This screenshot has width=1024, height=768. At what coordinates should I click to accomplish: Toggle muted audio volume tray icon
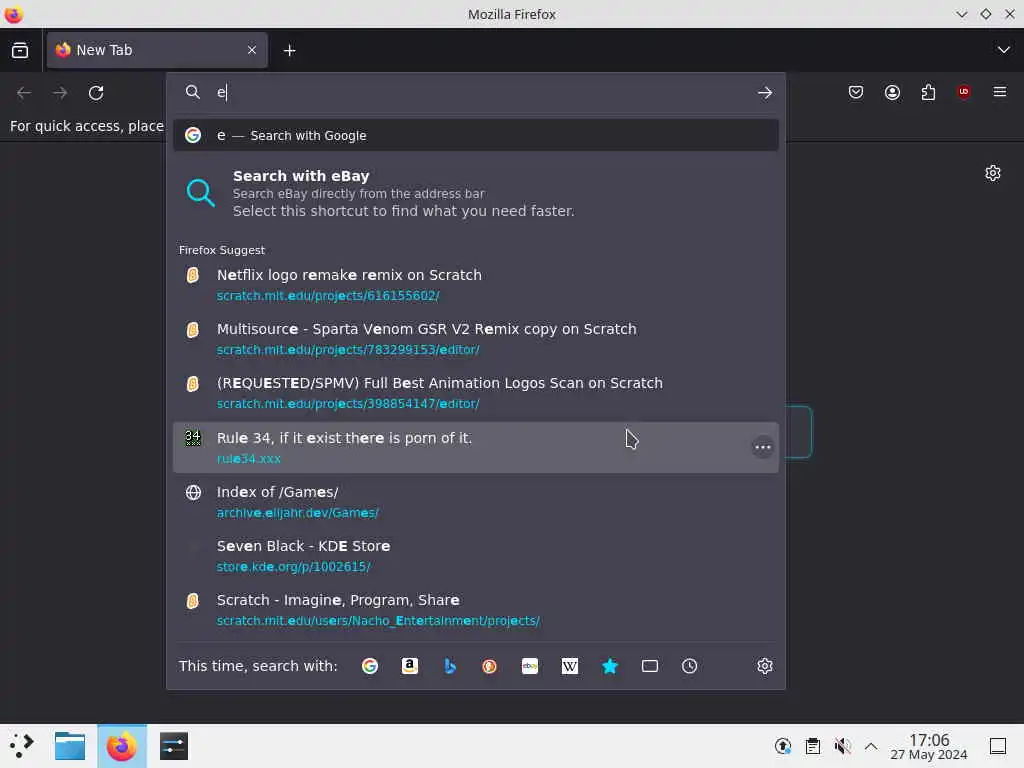(x=842, y=746)
